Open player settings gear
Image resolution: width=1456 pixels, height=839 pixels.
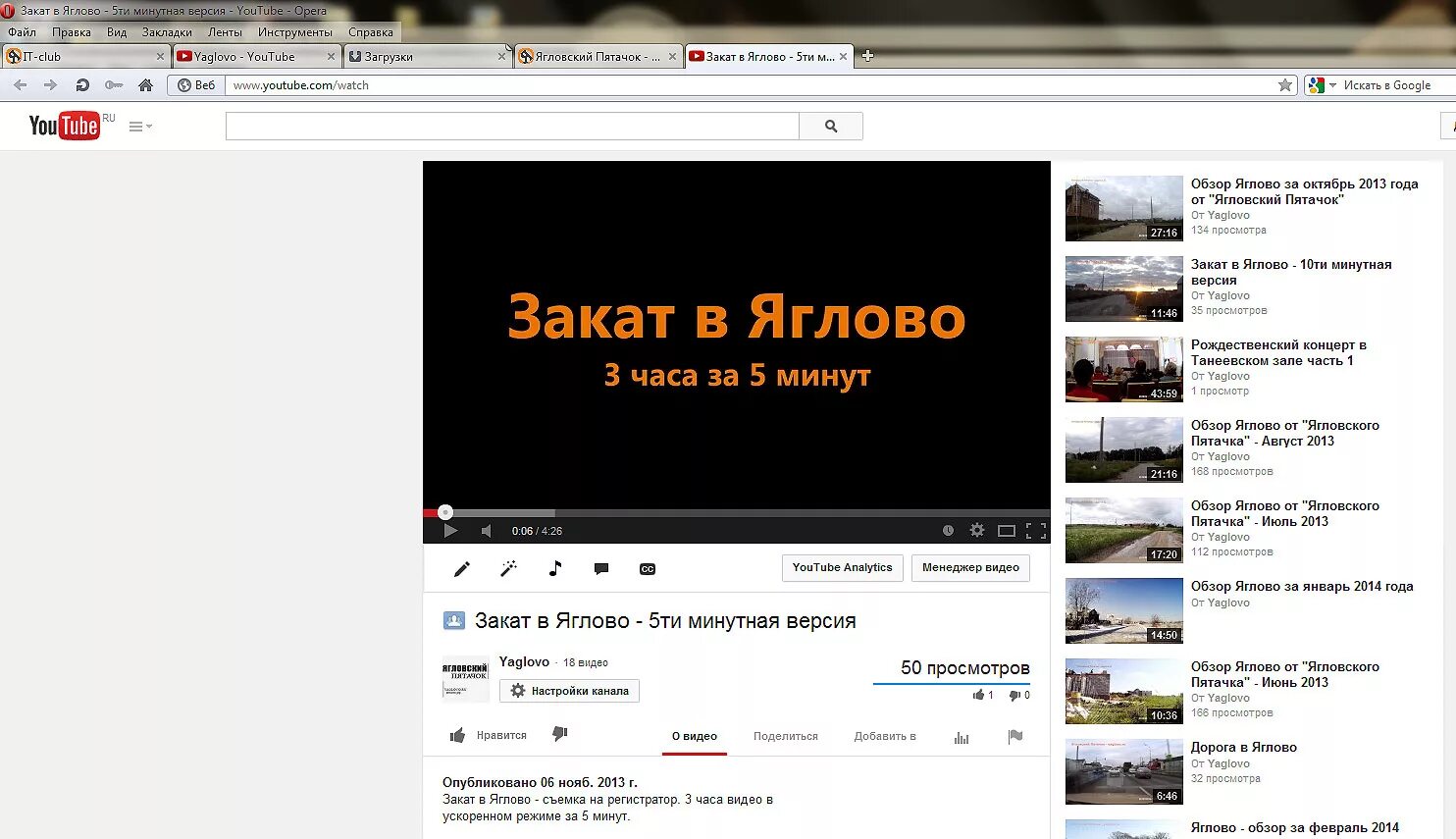point(977,531)
